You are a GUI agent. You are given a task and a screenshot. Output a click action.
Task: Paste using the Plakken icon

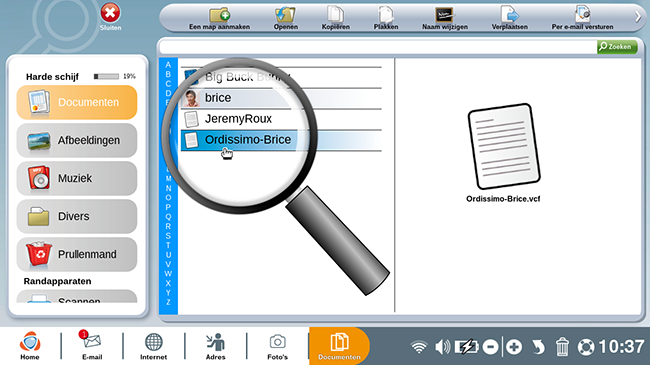point(386,15)
